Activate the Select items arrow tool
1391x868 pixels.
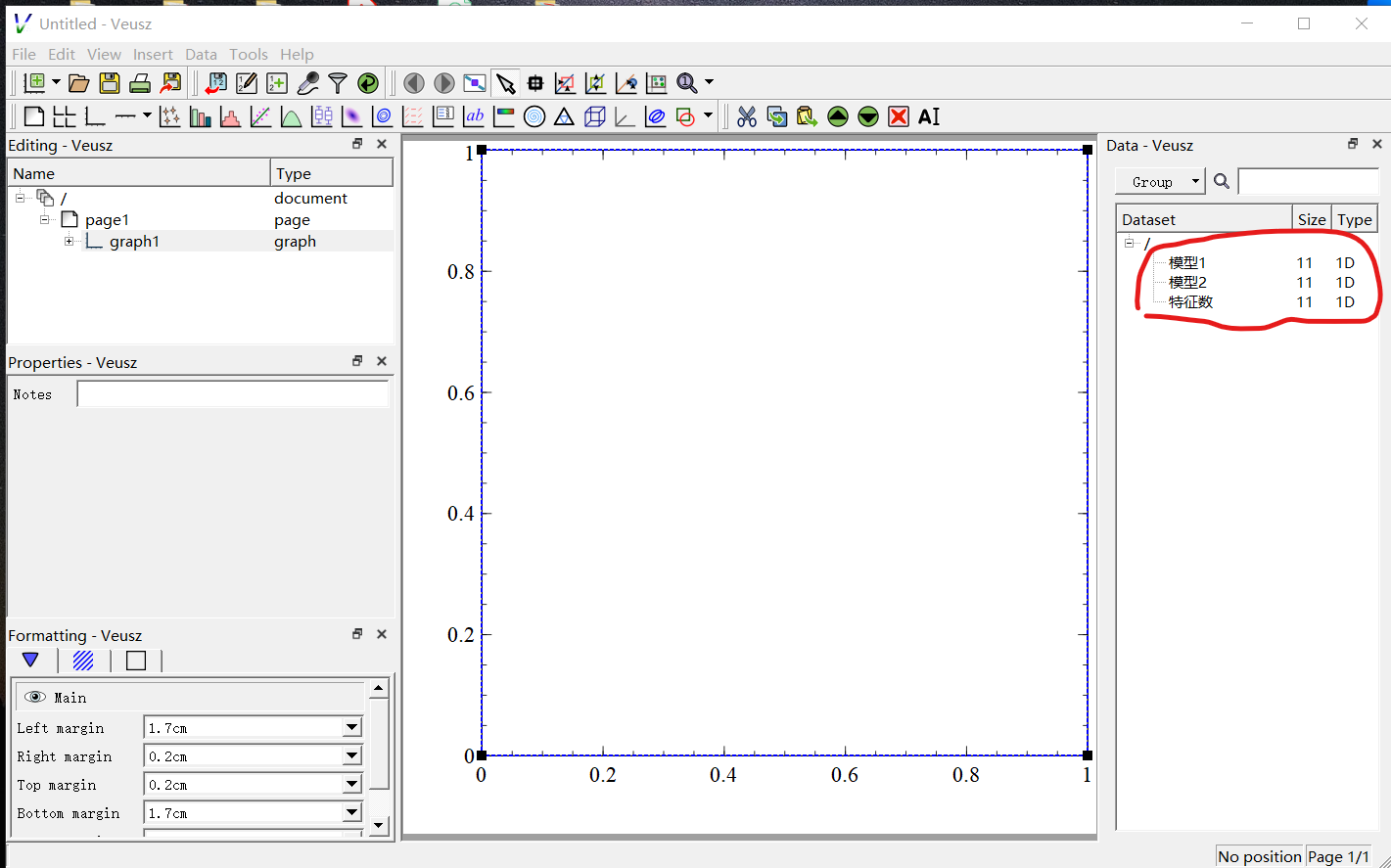pyautogui.click(x=505, y=83)
